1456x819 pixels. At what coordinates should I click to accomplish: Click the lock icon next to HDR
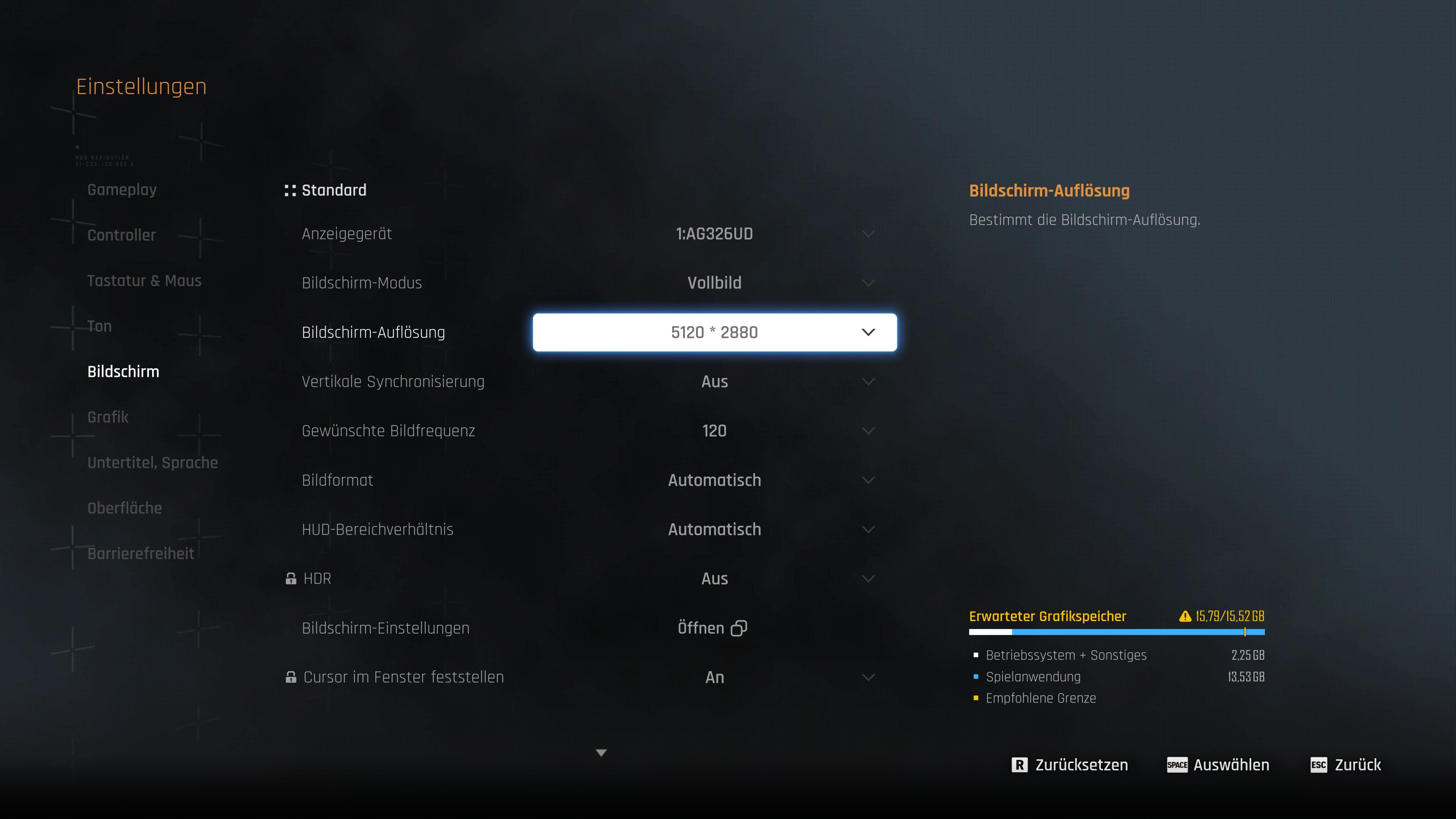tap(290, 578)
